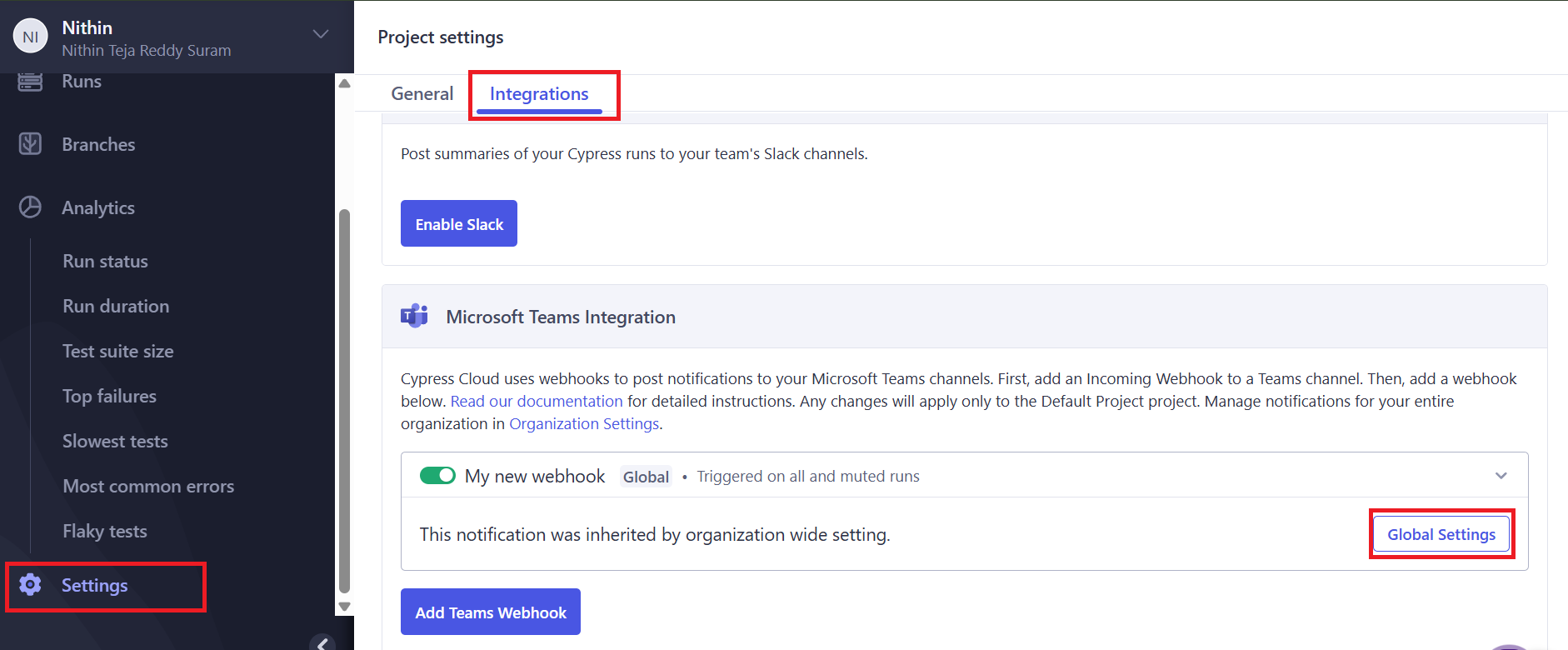The image size is (1568, 650).
Task: Click the inherited by organization notification text
Action: click(655, 534)
